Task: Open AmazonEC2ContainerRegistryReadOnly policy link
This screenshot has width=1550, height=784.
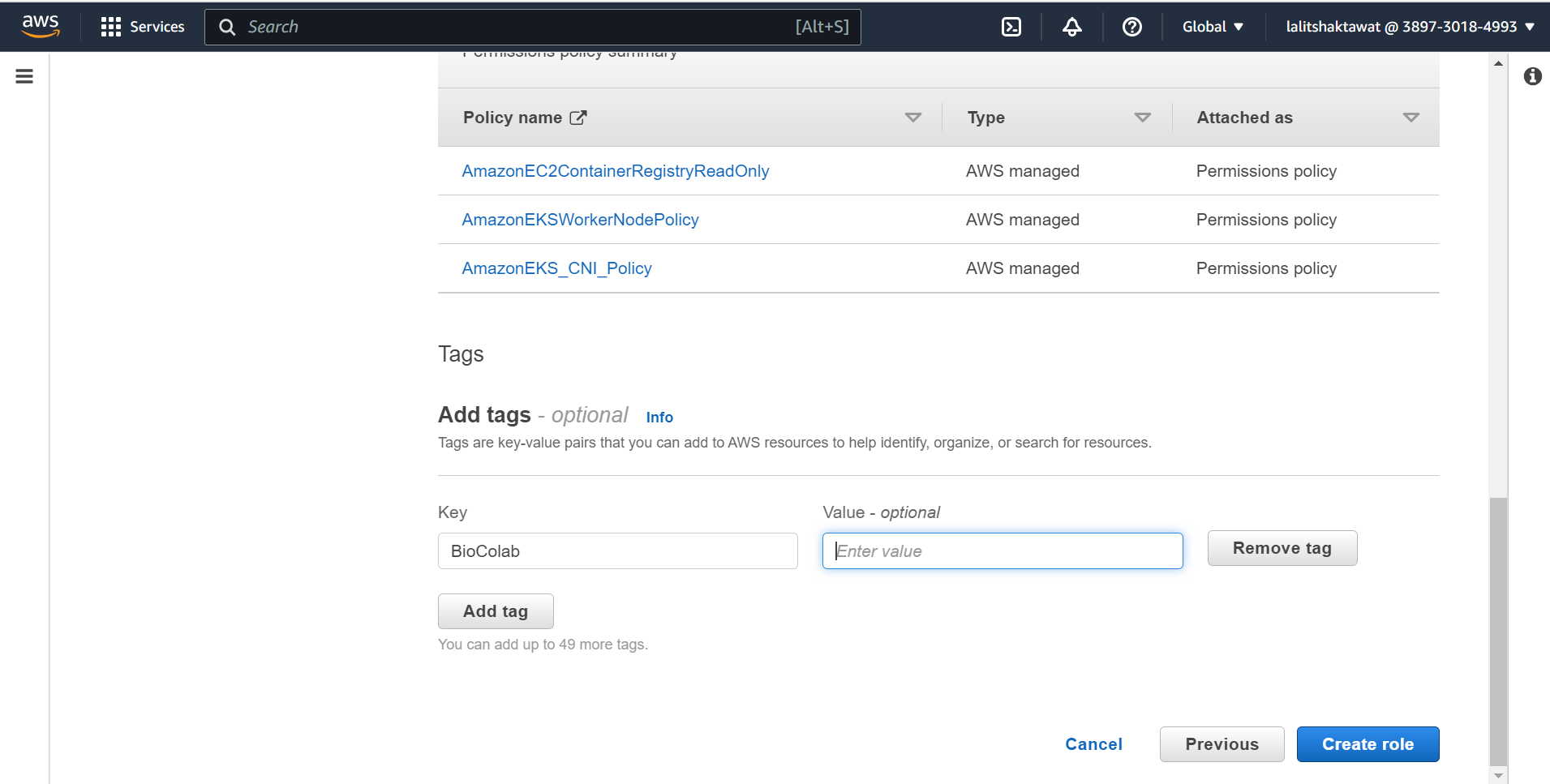Action: (615, 171)
